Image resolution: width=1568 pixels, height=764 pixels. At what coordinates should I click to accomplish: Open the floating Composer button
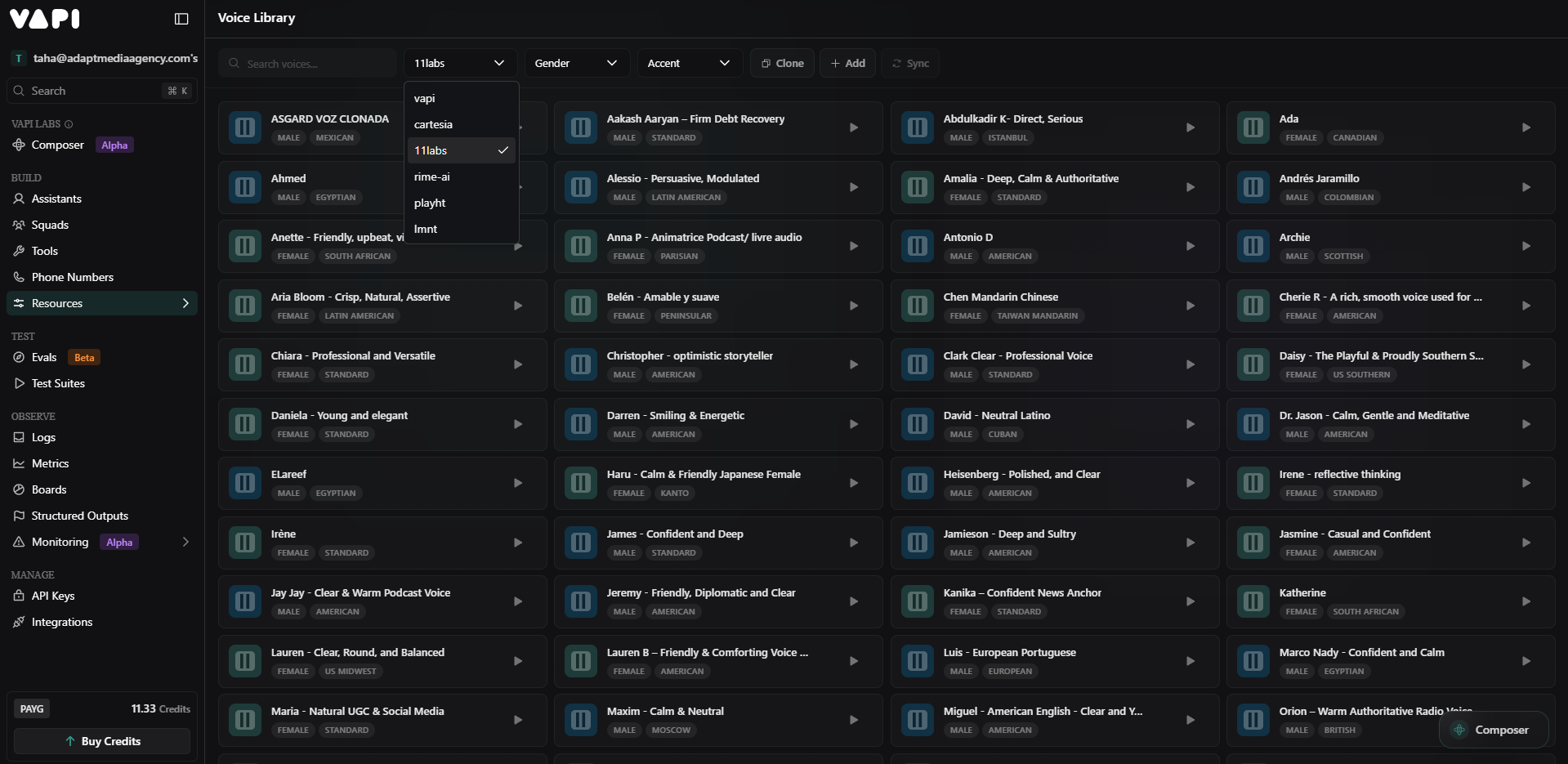click(x=1494, y=730)
